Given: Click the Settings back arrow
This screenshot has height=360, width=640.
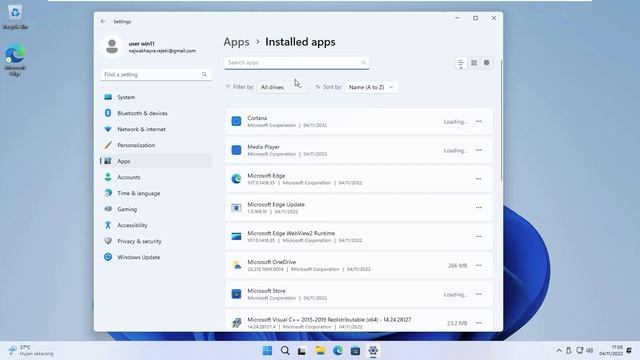Looking at the screenshot, I should click(x=103, y=21).
